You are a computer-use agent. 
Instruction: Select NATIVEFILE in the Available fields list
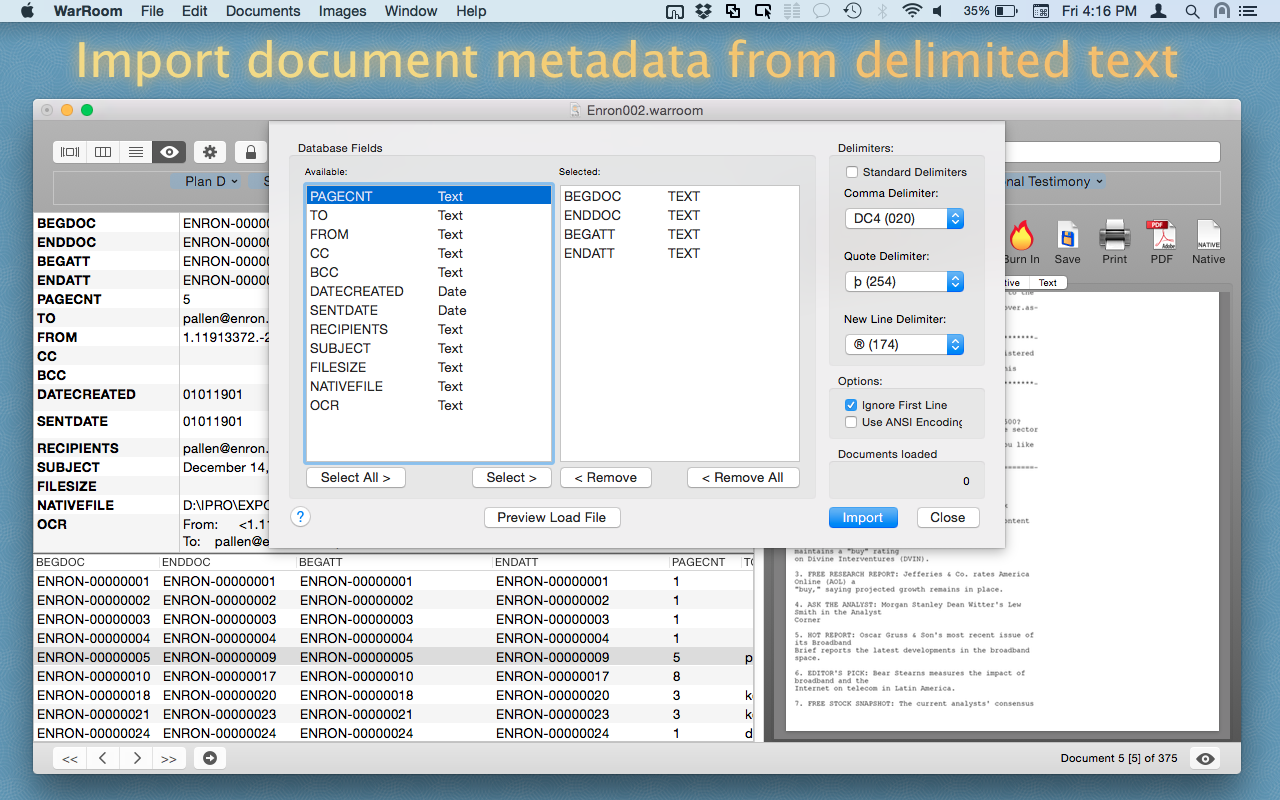[429, 386]
